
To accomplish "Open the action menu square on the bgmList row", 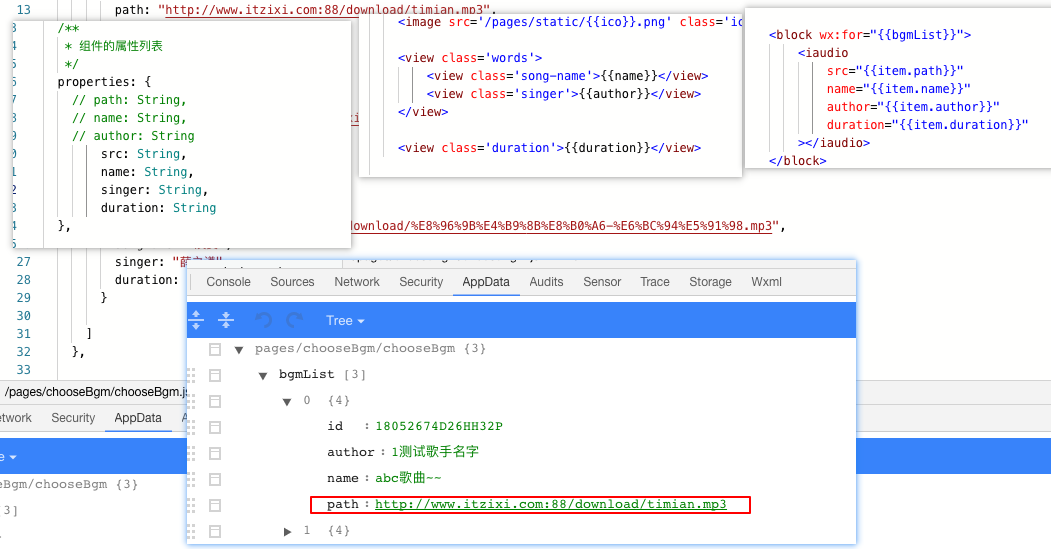I will (x=214, y=375).
